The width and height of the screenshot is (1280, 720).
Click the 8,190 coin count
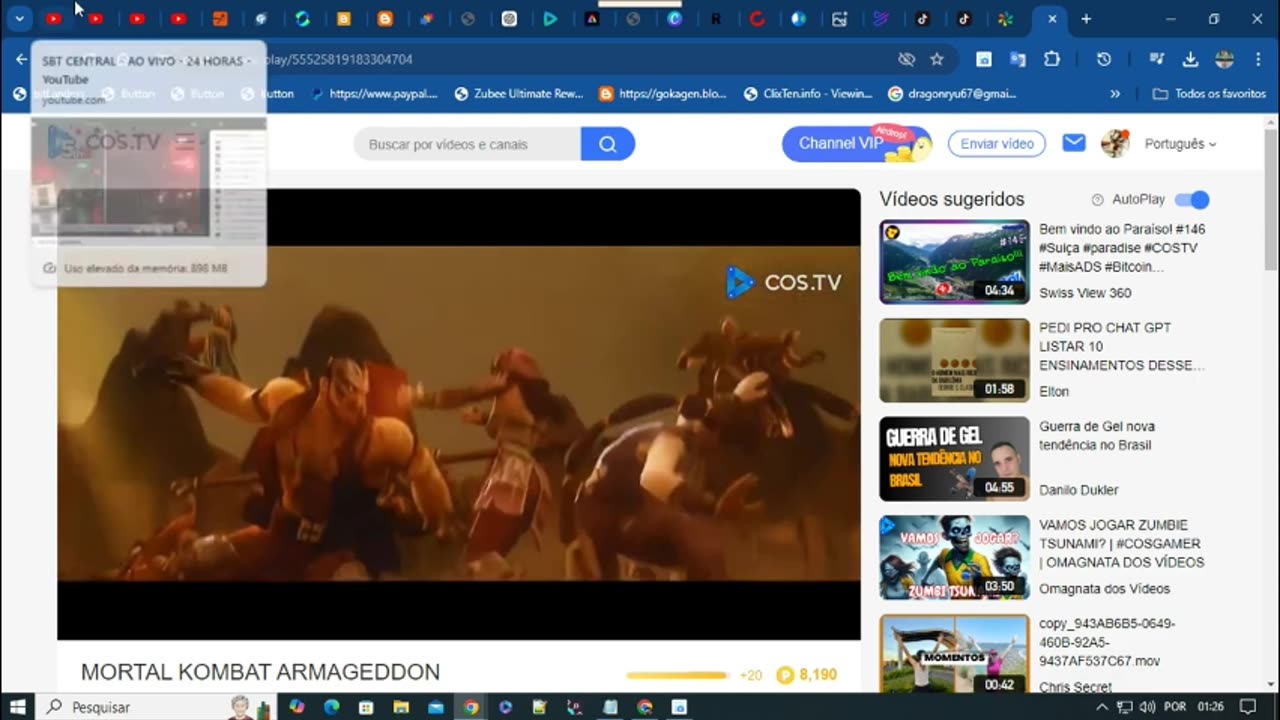pyautogui.click(x=818, y=675)
